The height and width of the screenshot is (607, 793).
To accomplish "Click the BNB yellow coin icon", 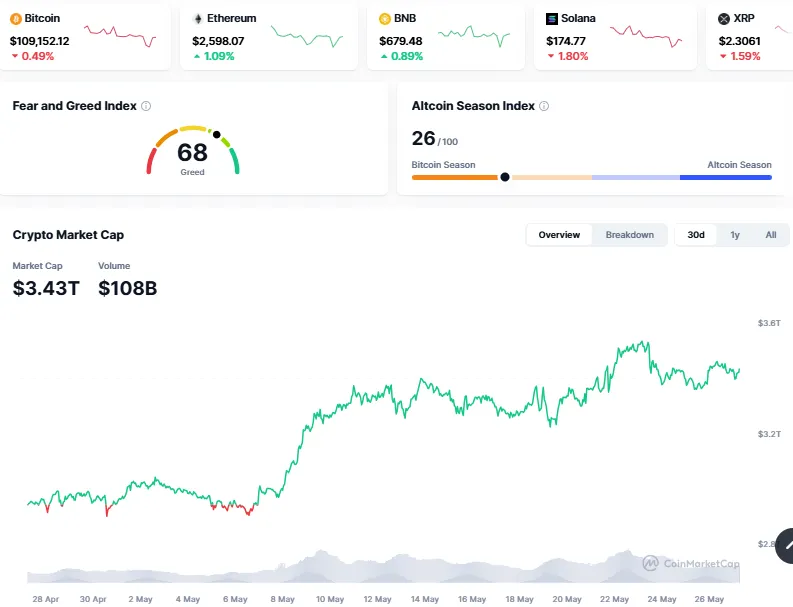I will pyautogui.click(x=385, y=19).
